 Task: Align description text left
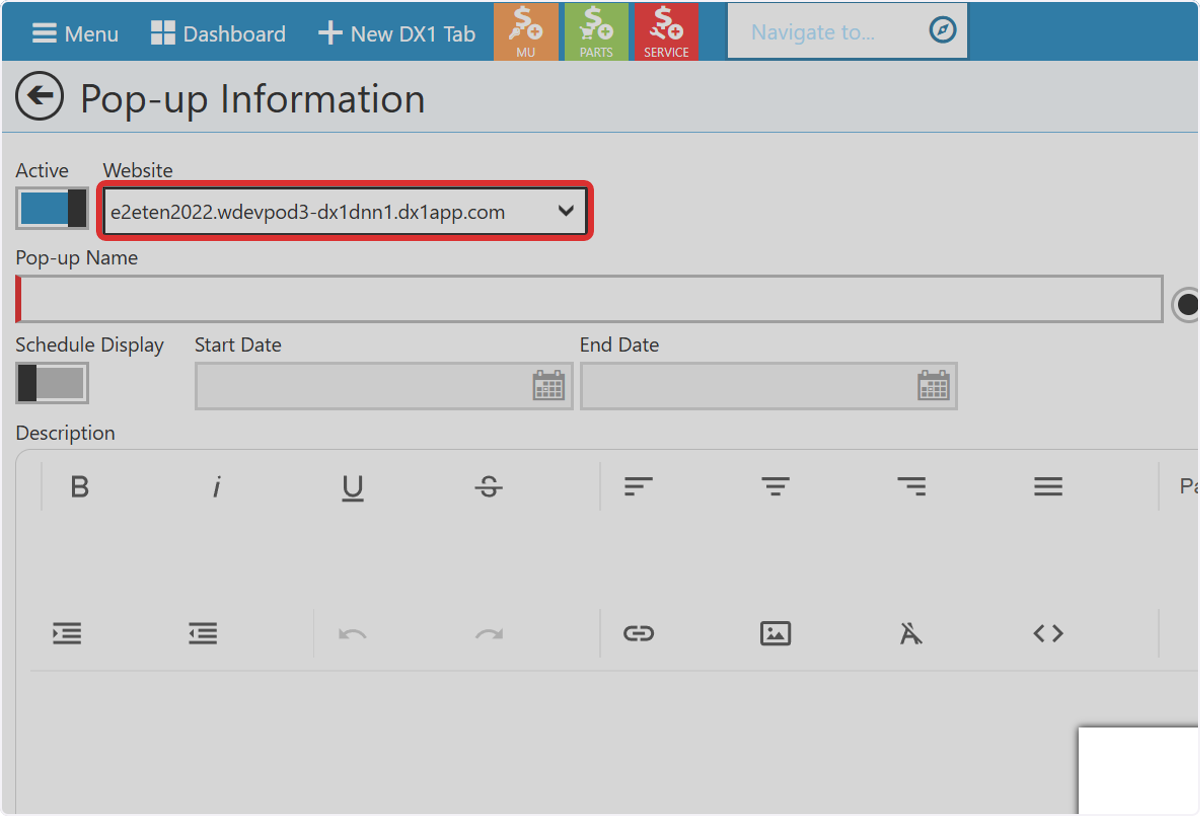(638, 487)
